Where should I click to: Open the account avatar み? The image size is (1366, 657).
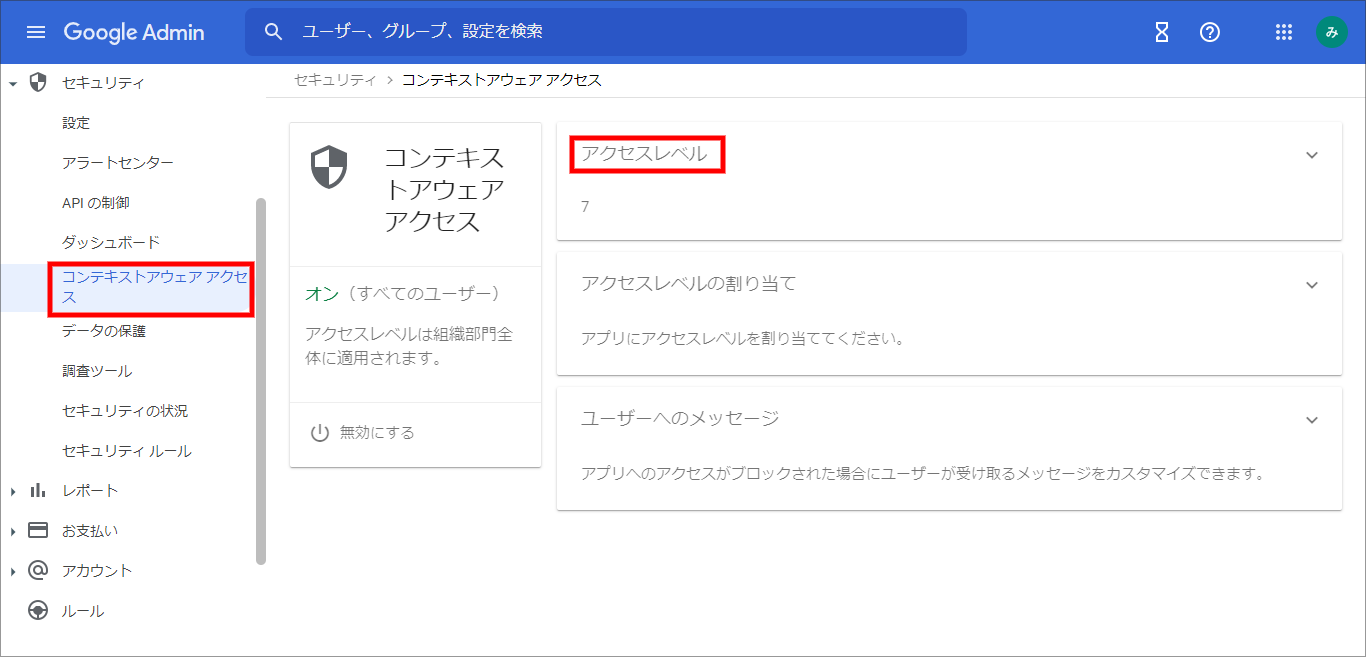click(x=1331, y=32)
